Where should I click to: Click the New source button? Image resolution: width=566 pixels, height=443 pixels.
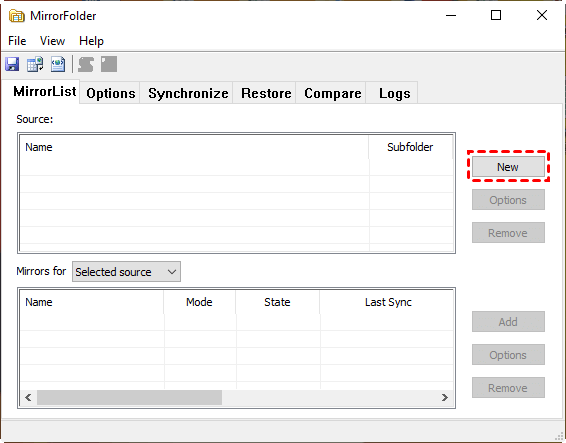tap(508, 166)
